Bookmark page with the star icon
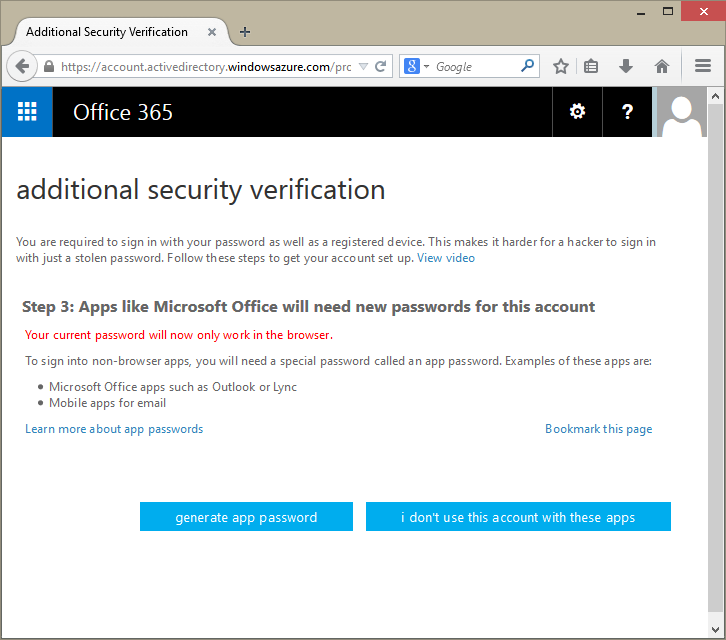Screen dimensions: 726x640 (x=561, y=66)
